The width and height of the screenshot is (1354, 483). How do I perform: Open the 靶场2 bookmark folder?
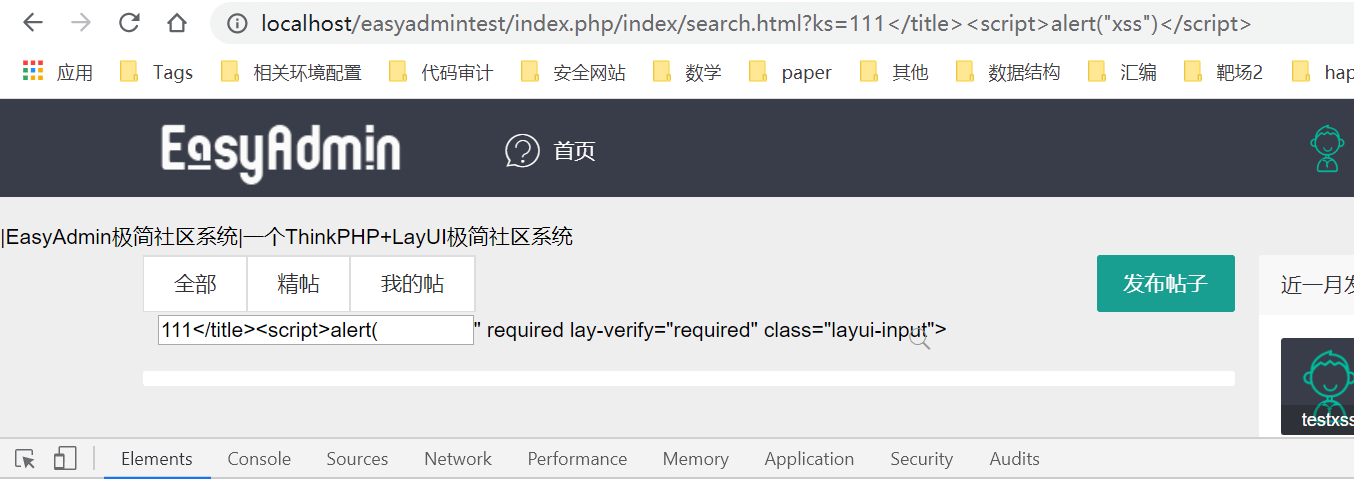pyautogui.click(x=1223, y=72)
